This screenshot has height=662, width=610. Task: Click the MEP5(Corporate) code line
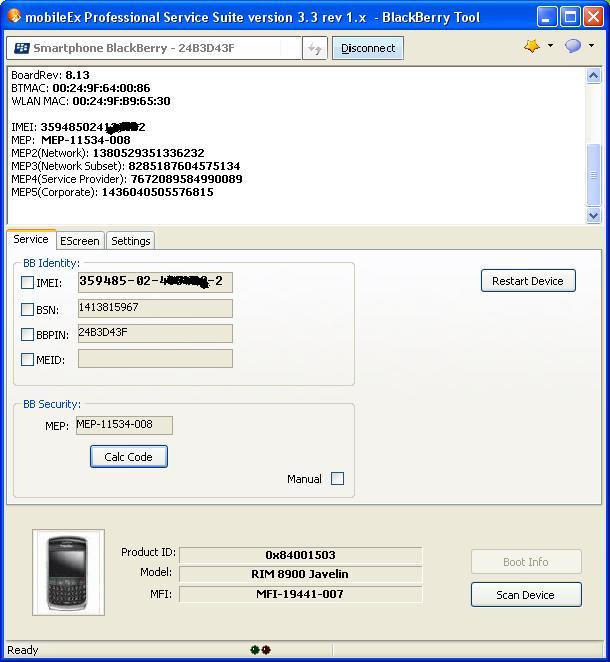click(112, 192)
